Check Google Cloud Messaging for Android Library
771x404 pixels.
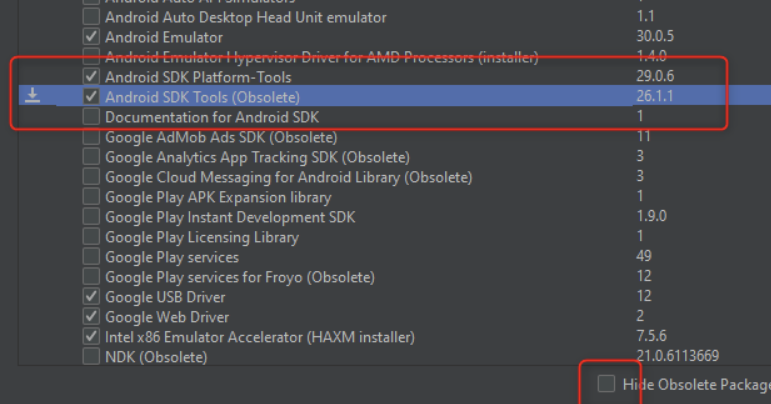[91, 176]
